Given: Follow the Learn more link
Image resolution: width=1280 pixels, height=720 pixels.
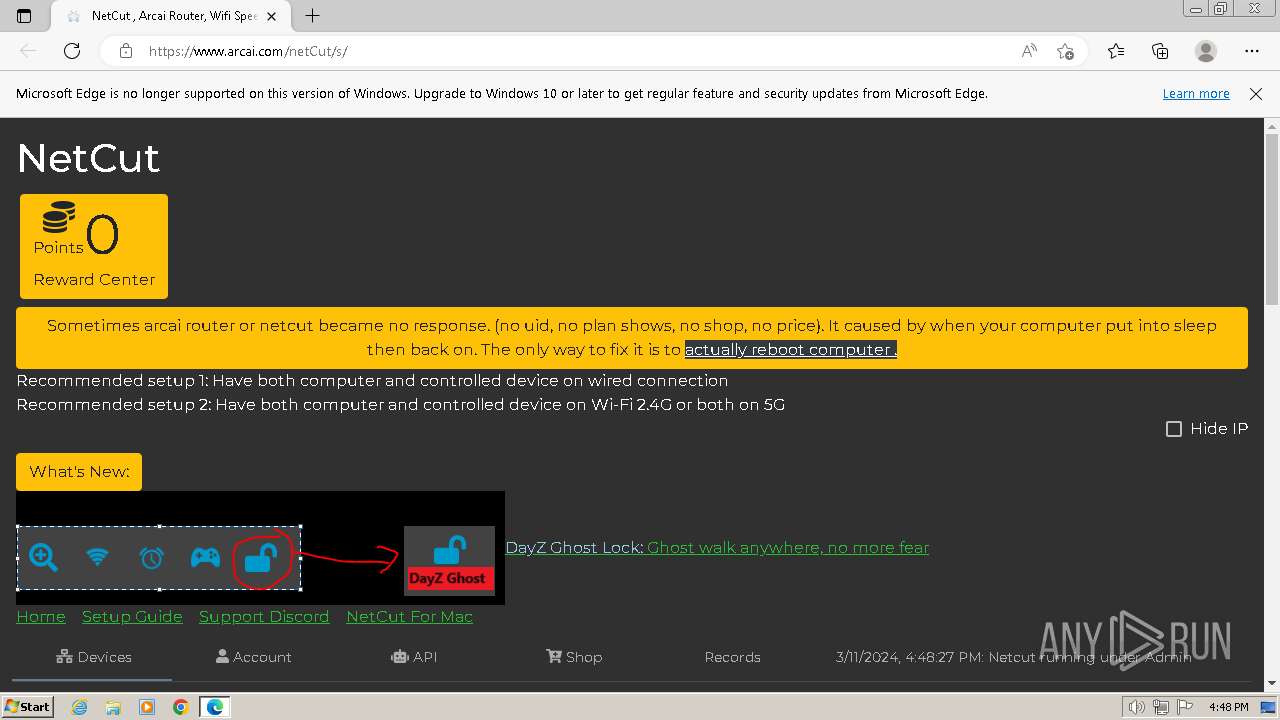Looking at the screenshot, I should click(x=1196, y=94).
